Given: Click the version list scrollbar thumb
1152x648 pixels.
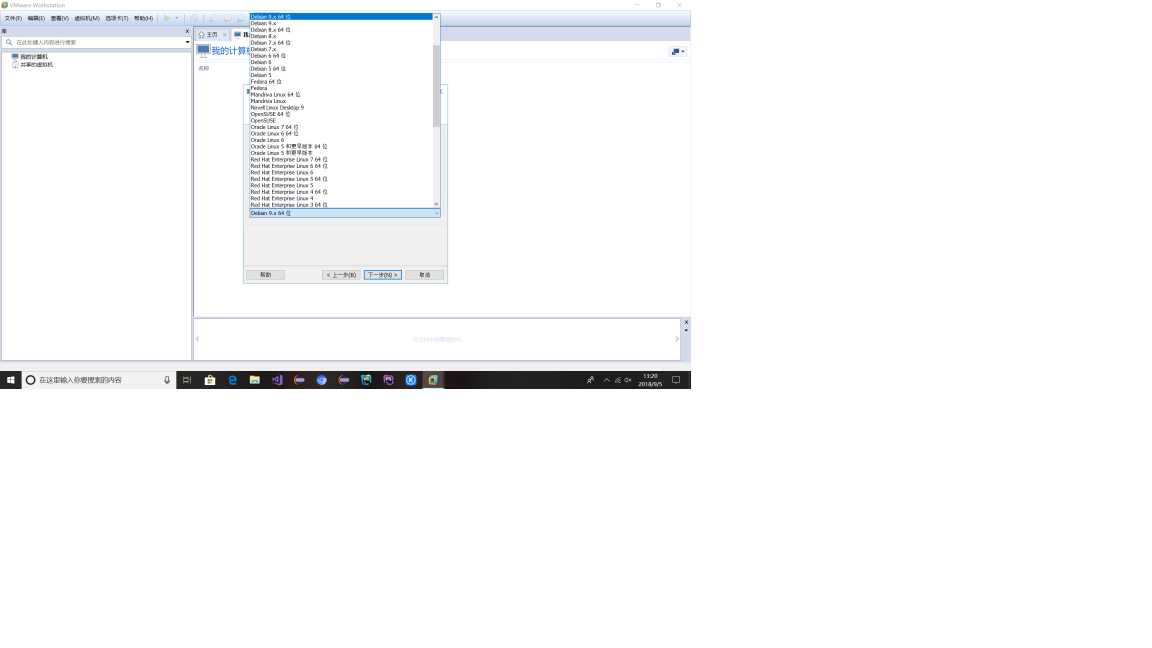Looking at the screenshot, I should pyautogui.click(x=436, y=86).
